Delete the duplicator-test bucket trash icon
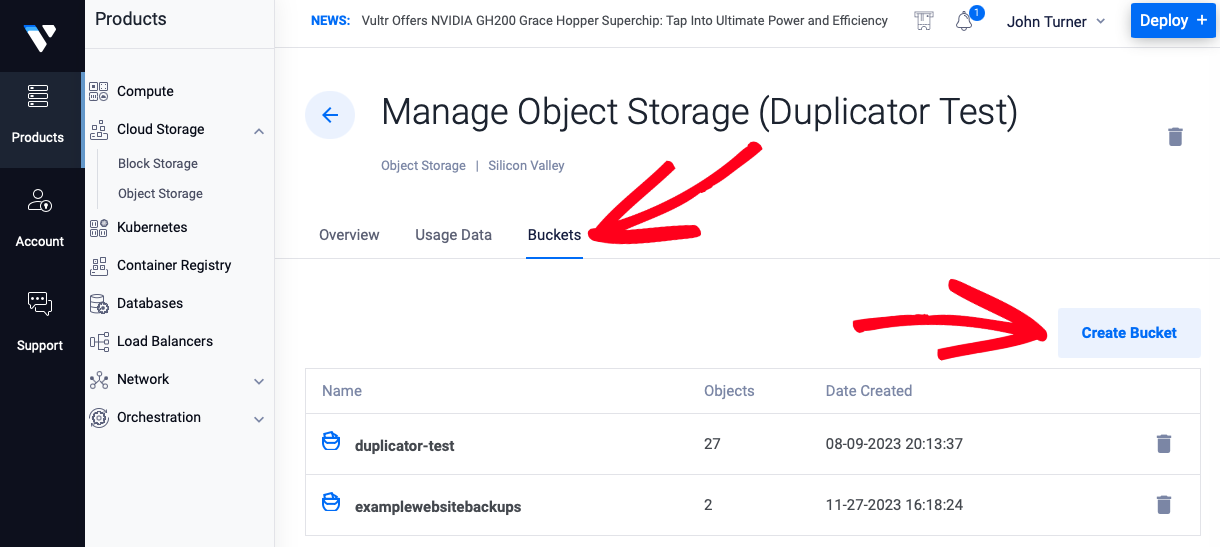 coord(1164,444)
